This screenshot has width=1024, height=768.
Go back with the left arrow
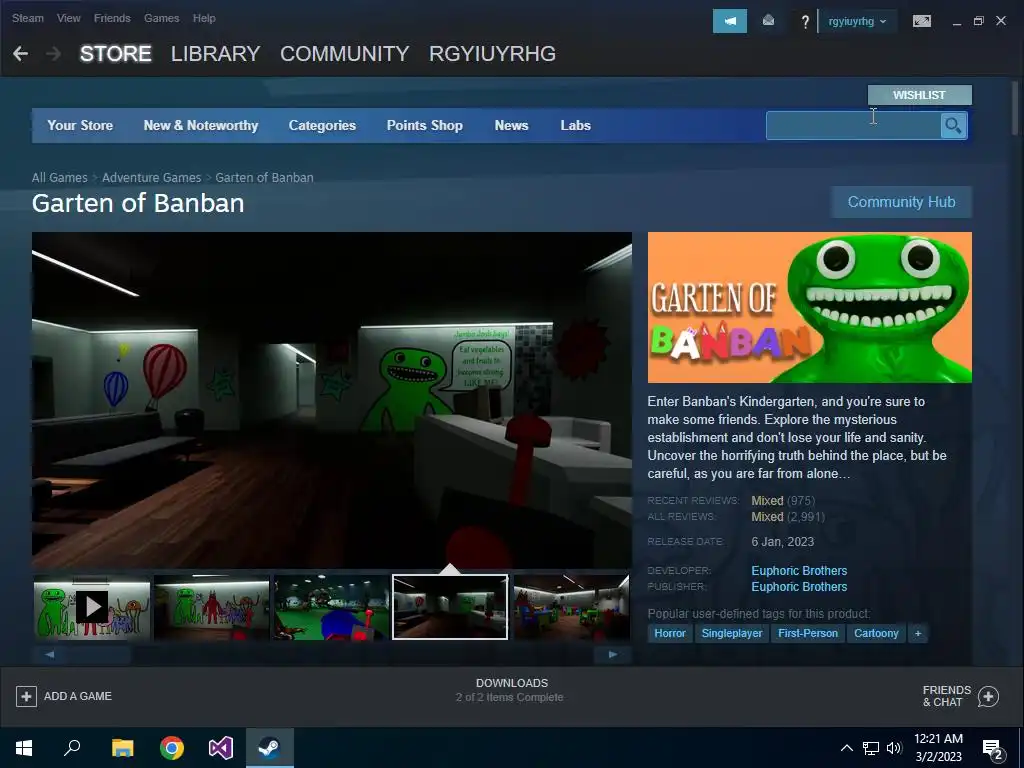20,54
